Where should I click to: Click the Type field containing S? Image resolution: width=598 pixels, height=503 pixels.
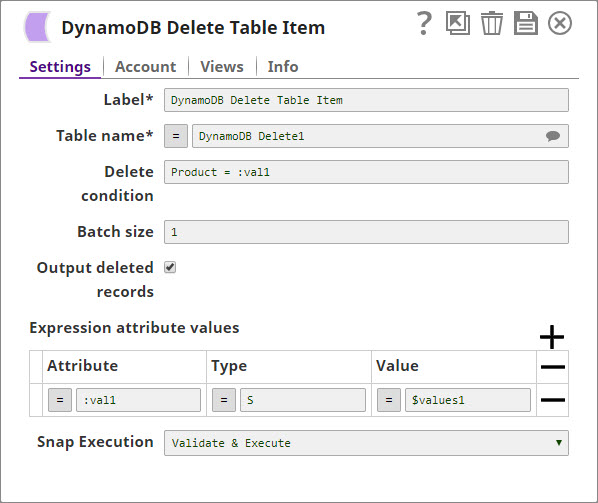tap(303, 400)
